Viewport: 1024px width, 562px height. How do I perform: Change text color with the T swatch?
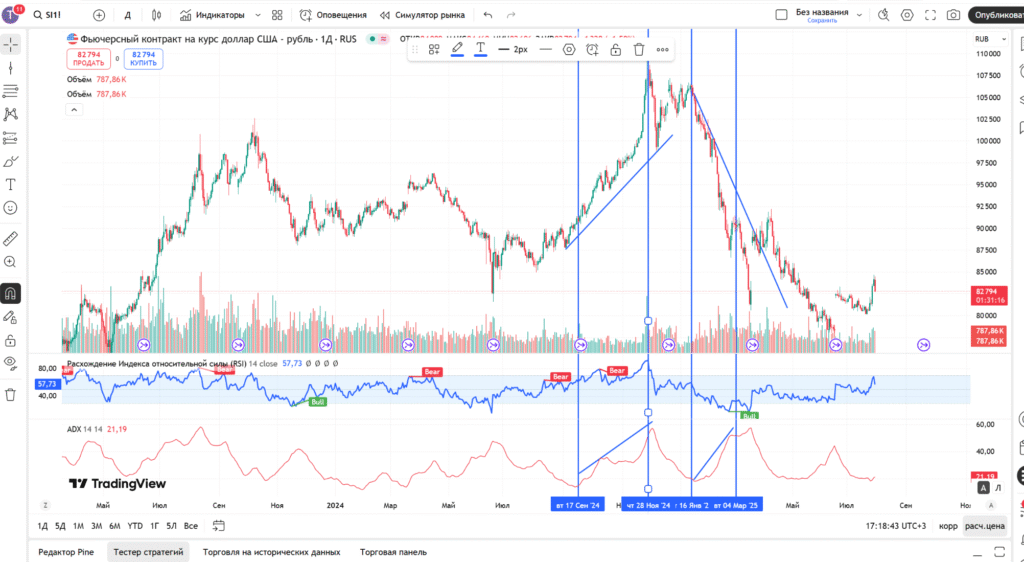[x=480, y=49]
